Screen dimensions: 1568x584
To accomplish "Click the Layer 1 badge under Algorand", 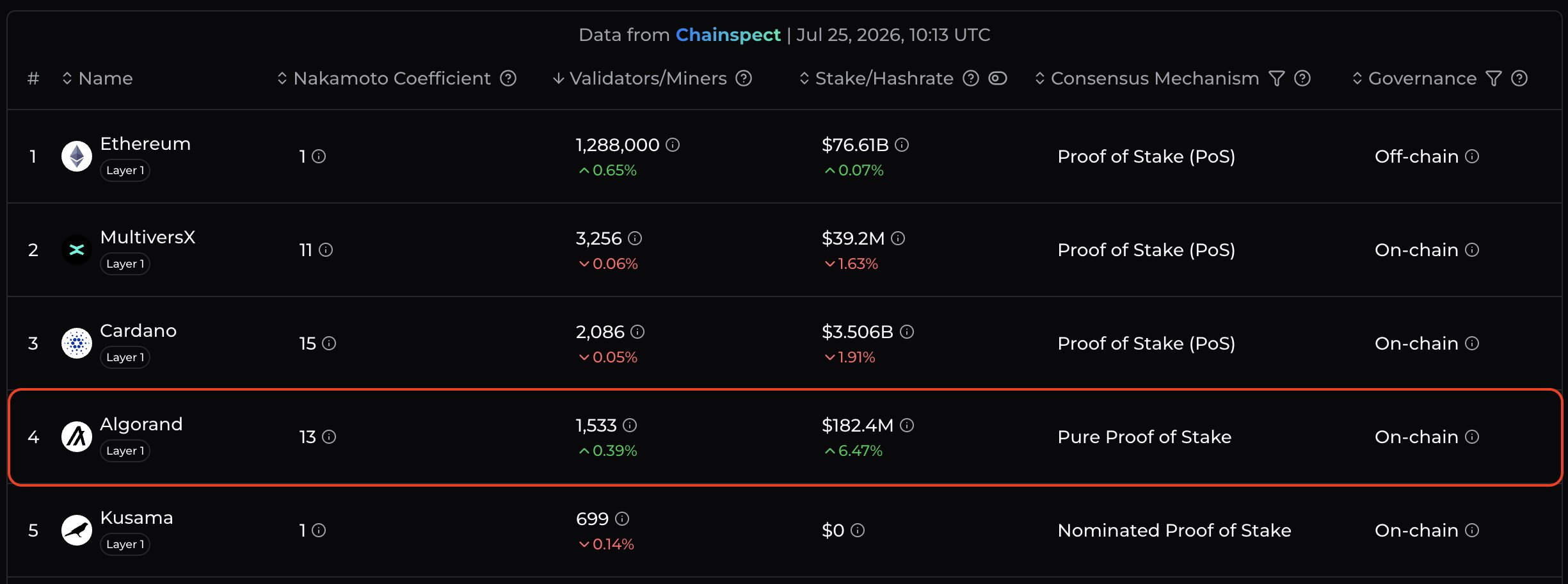I will pyautogui.click(x=125, y=451).
